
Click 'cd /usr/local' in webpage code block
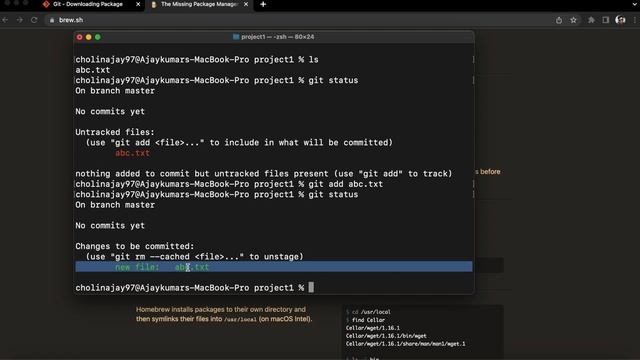click(371, 312)
